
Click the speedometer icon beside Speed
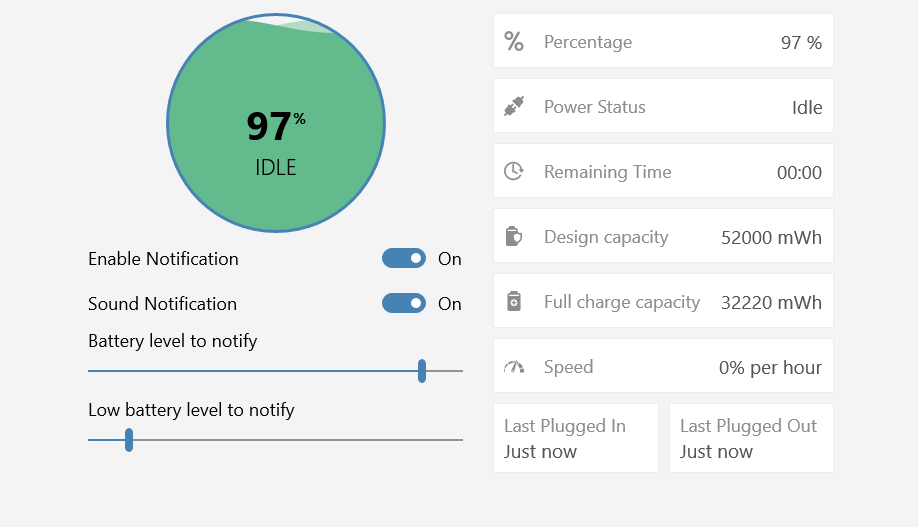[514, 367]
